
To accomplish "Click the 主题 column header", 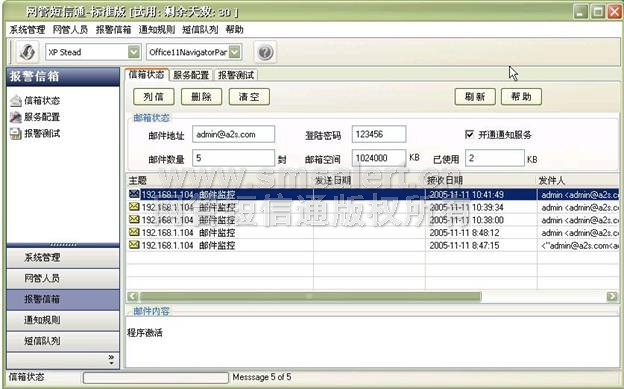I will pyautogui.click(x=220, y=180).
